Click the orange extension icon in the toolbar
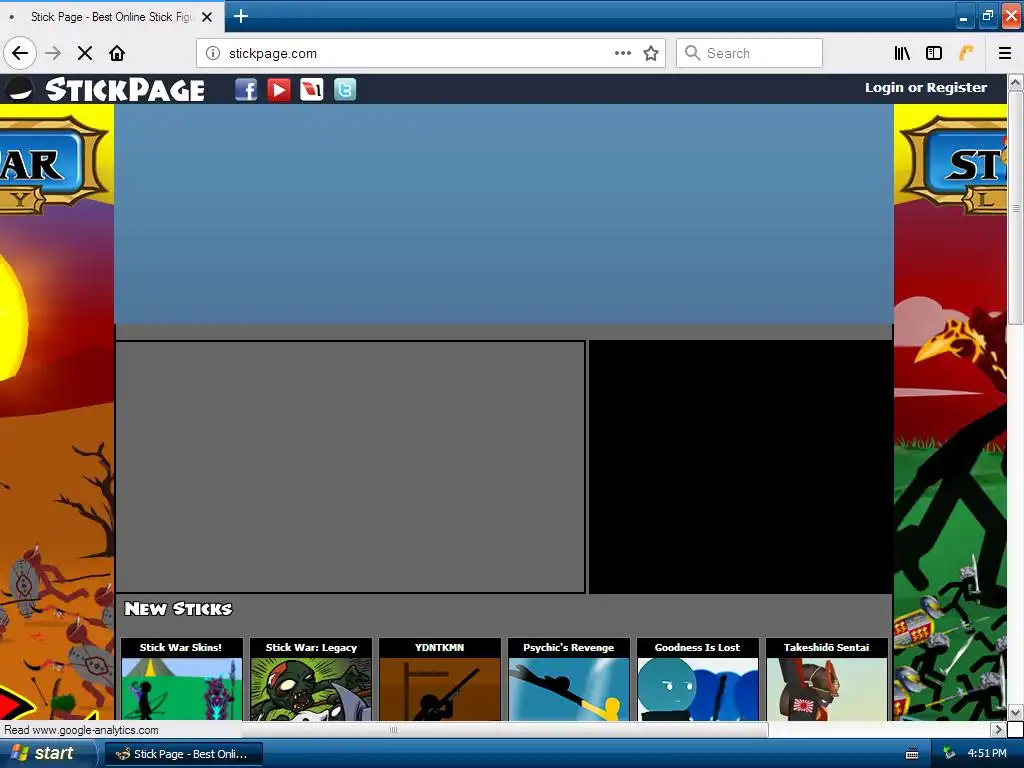This screenshot has width=1024, height=768. pos(966,53)
